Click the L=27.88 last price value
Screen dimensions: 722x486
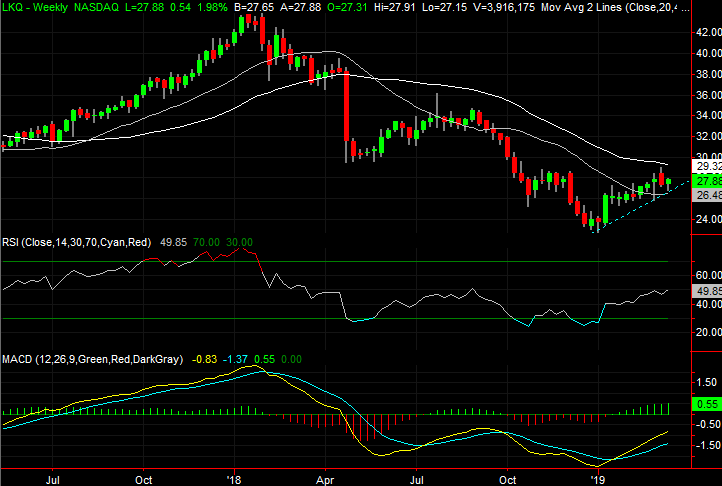tap(146, 7)
